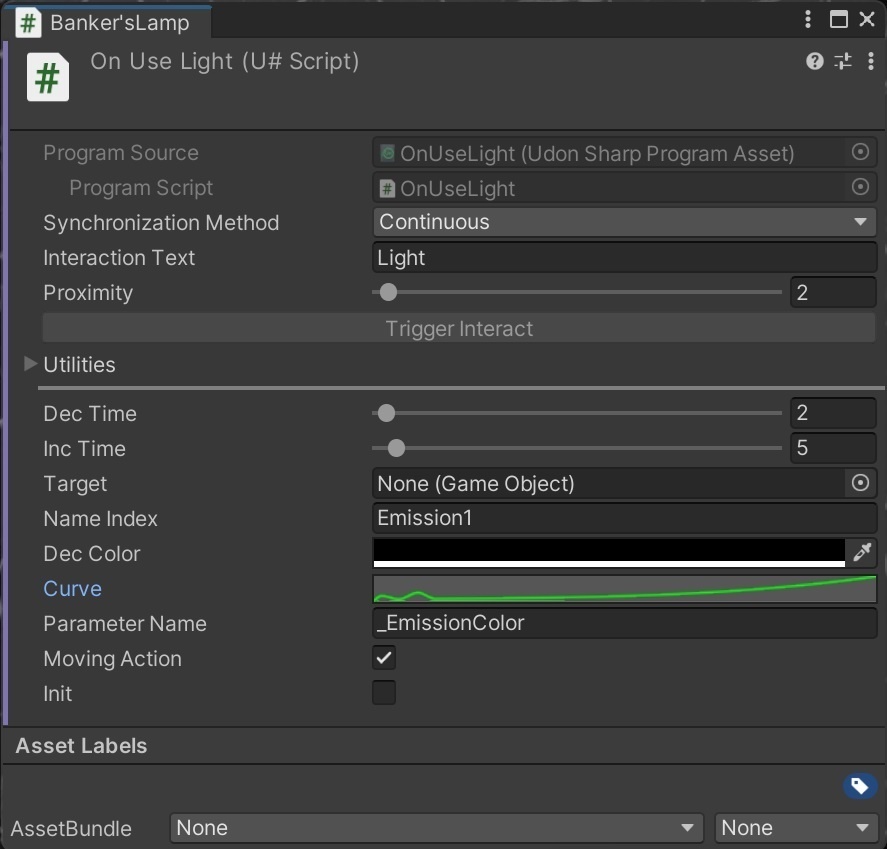Open the Synchronization Method dropdown
This screenshot has width=887, height=849.
(624, 222)
